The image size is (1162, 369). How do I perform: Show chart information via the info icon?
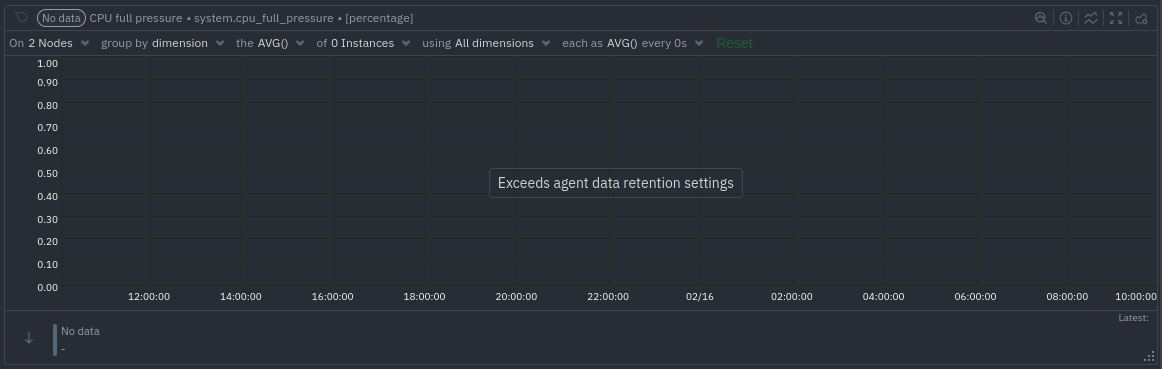1066,18
